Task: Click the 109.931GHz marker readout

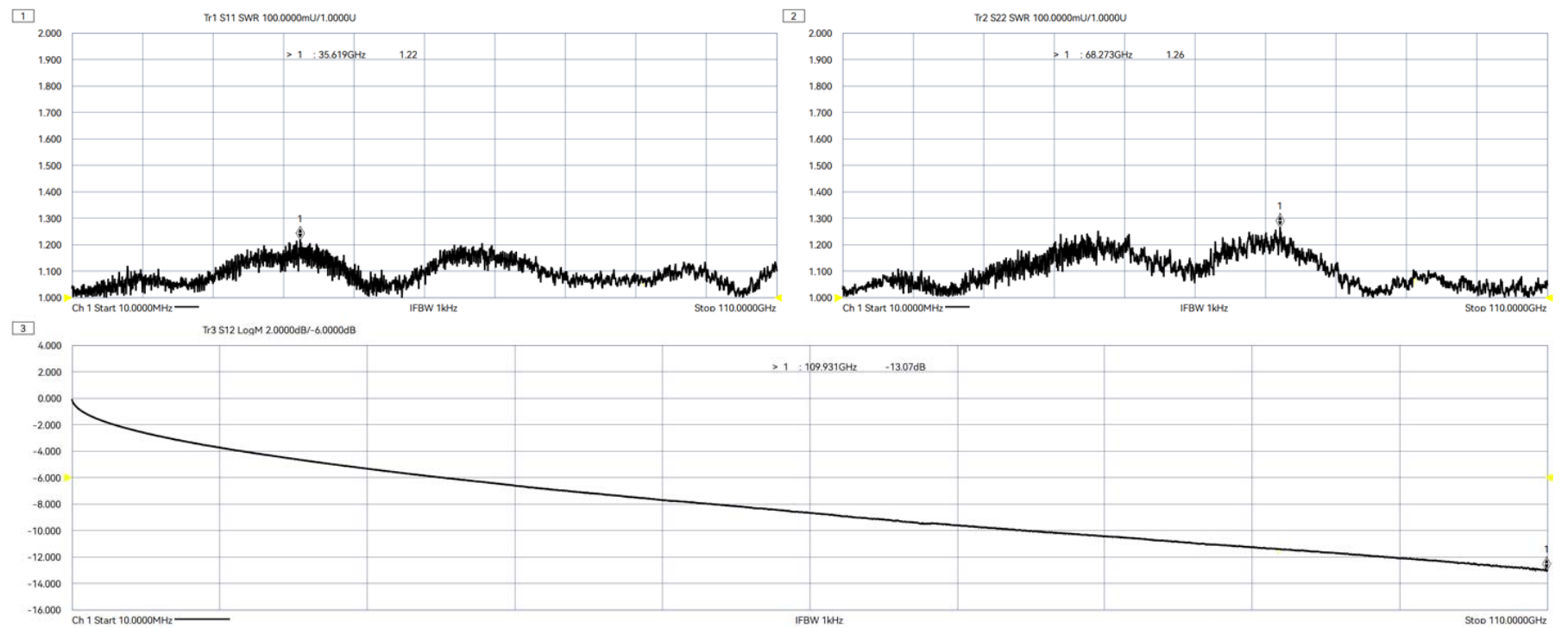Action: [830, 367]
